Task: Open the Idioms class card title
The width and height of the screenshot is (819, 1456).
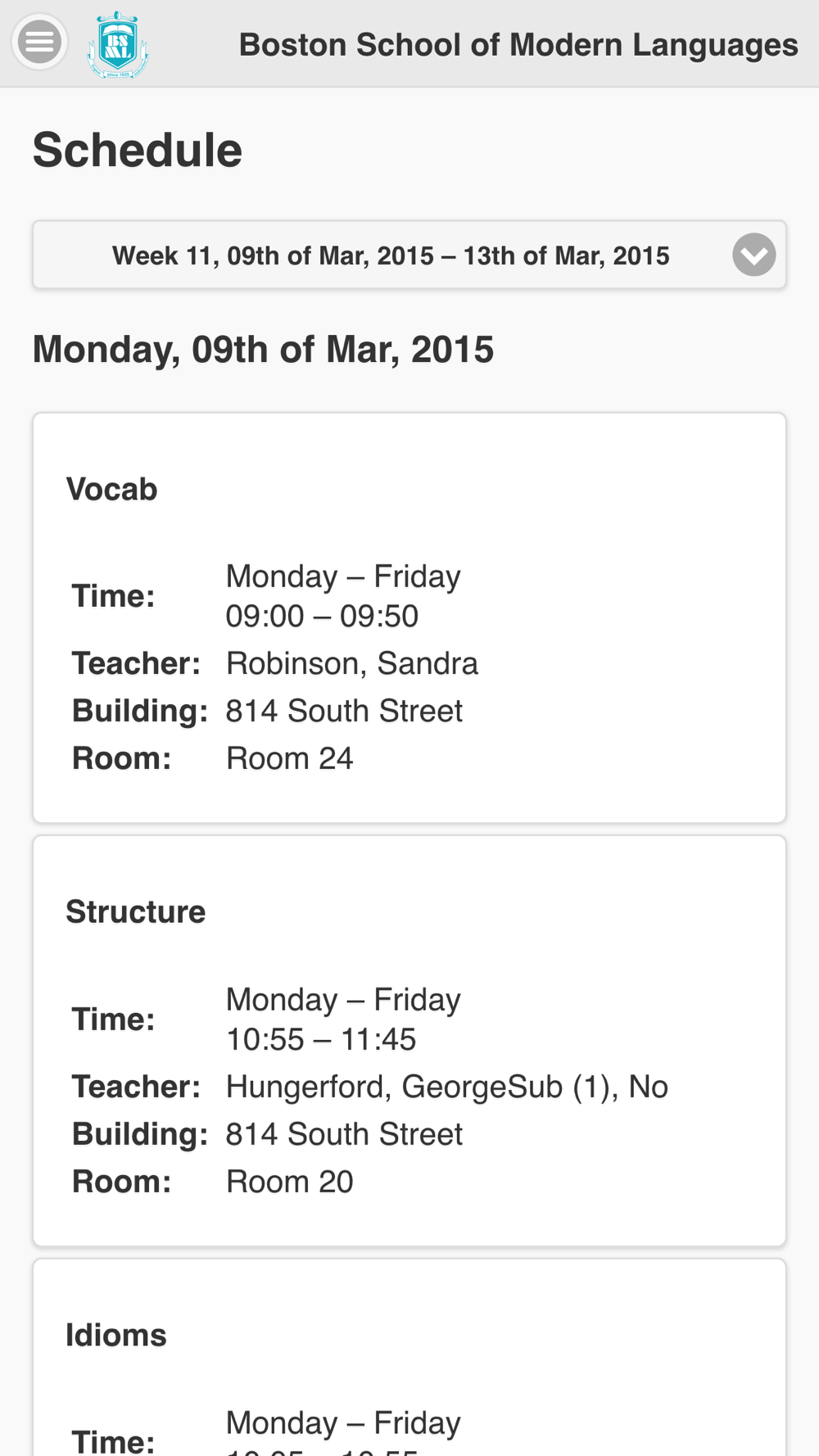Action: tap(115, 1336)
